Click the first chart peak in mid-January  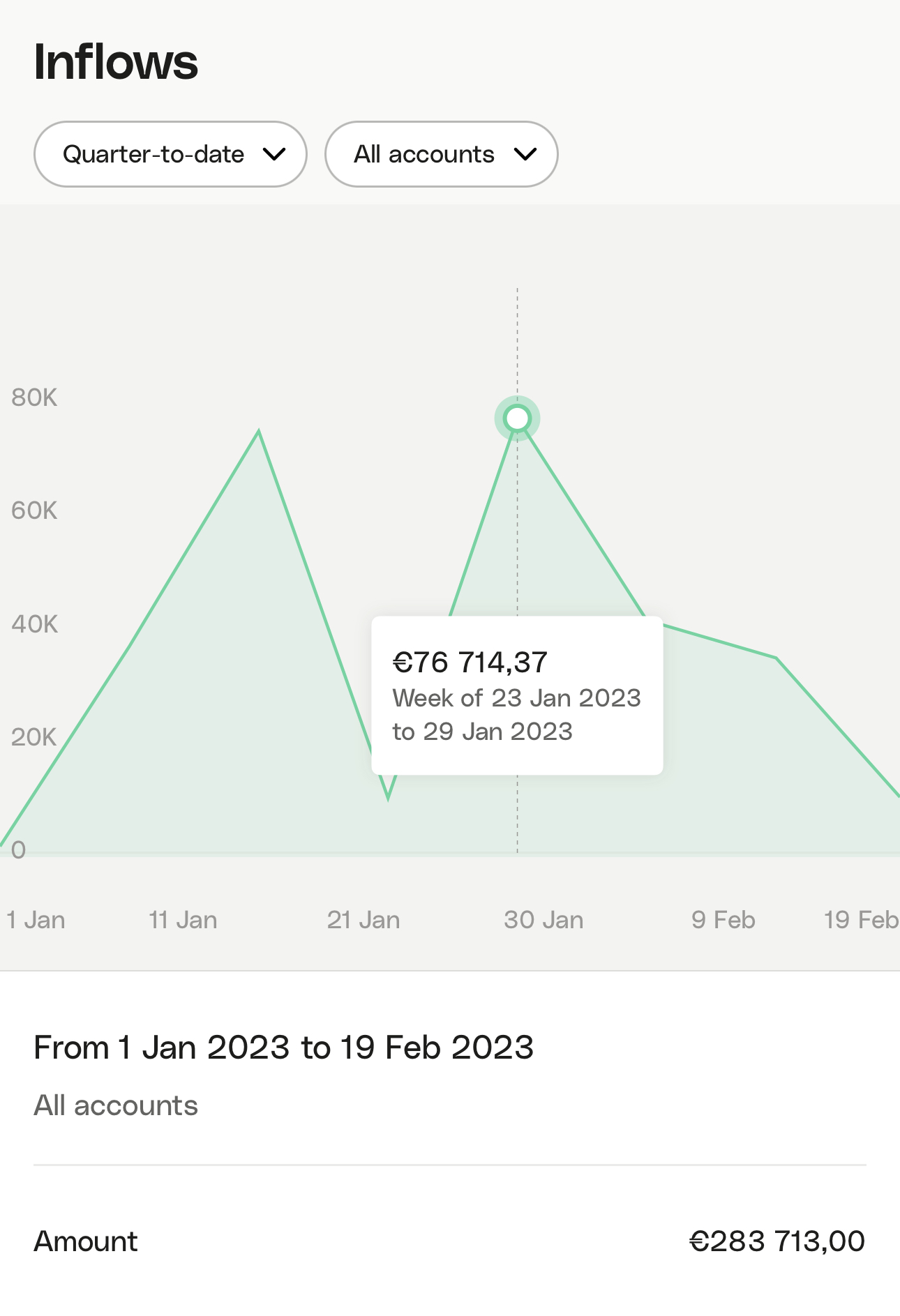click(259, 432)
